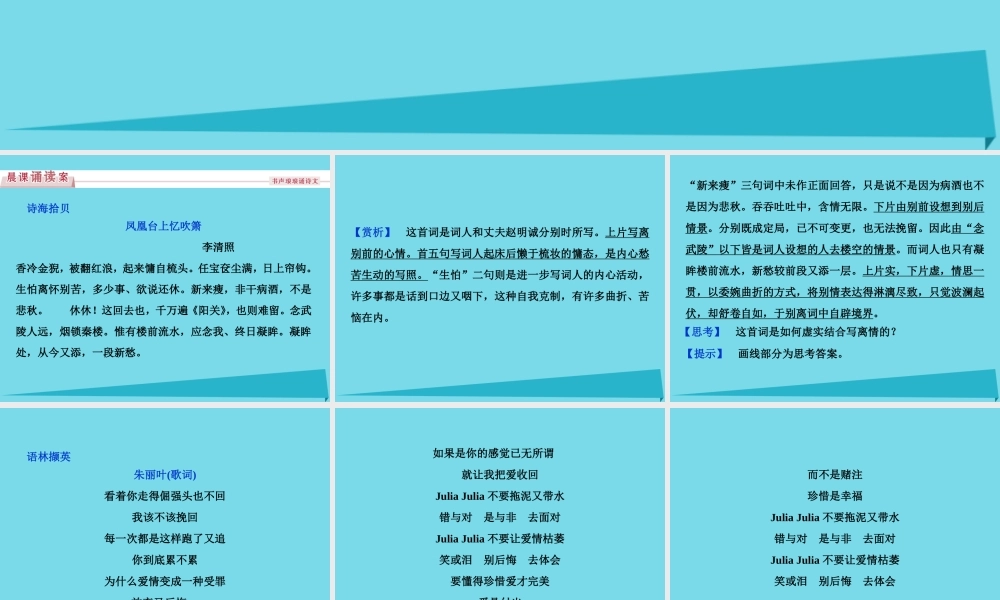The height and width of the screenshot is (600, 1000).
Task: Click the 【赏析】 label
Action: tap(372, 232)
